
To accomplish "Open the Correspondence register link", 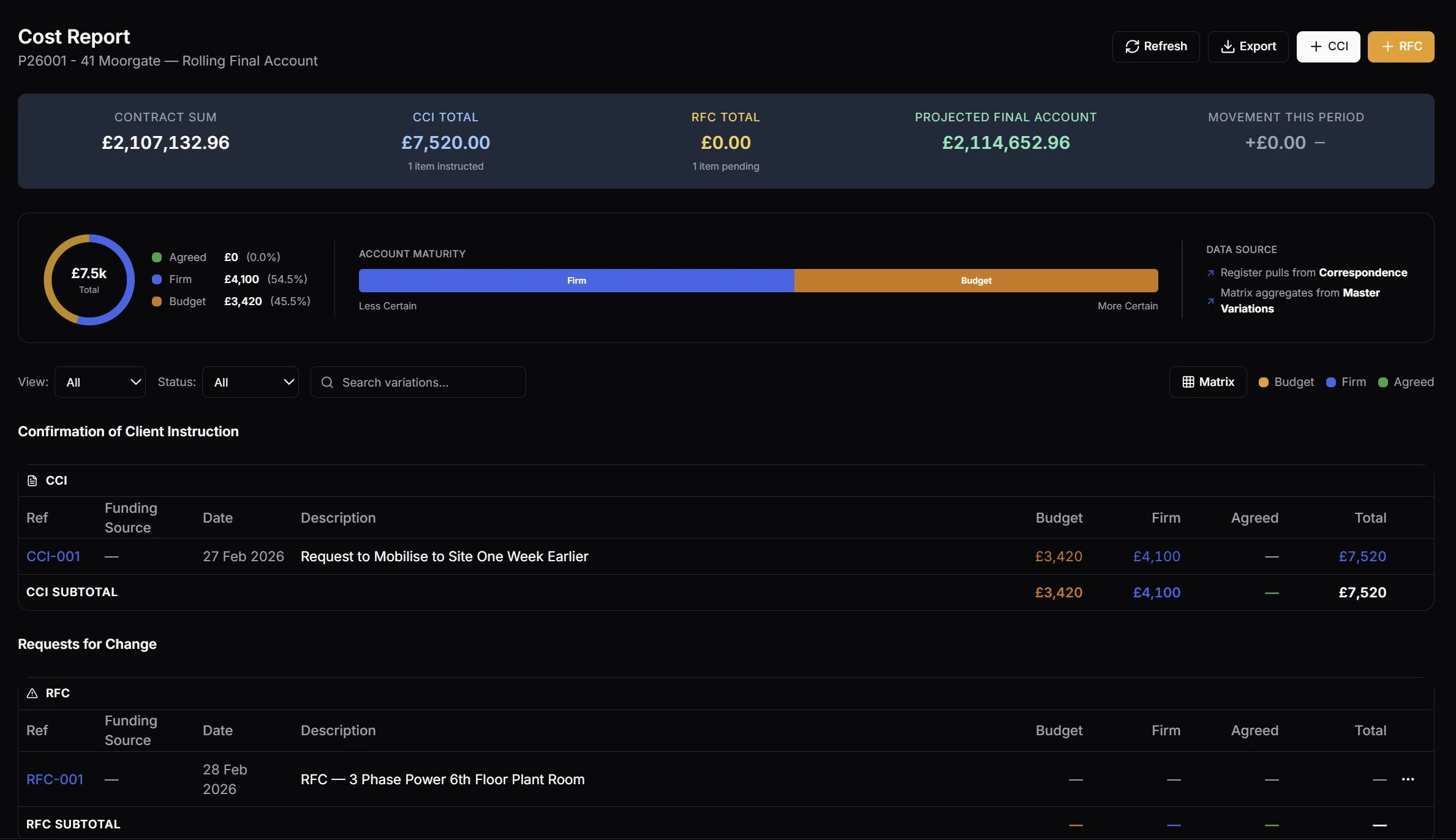I will tap(1363, 273).
